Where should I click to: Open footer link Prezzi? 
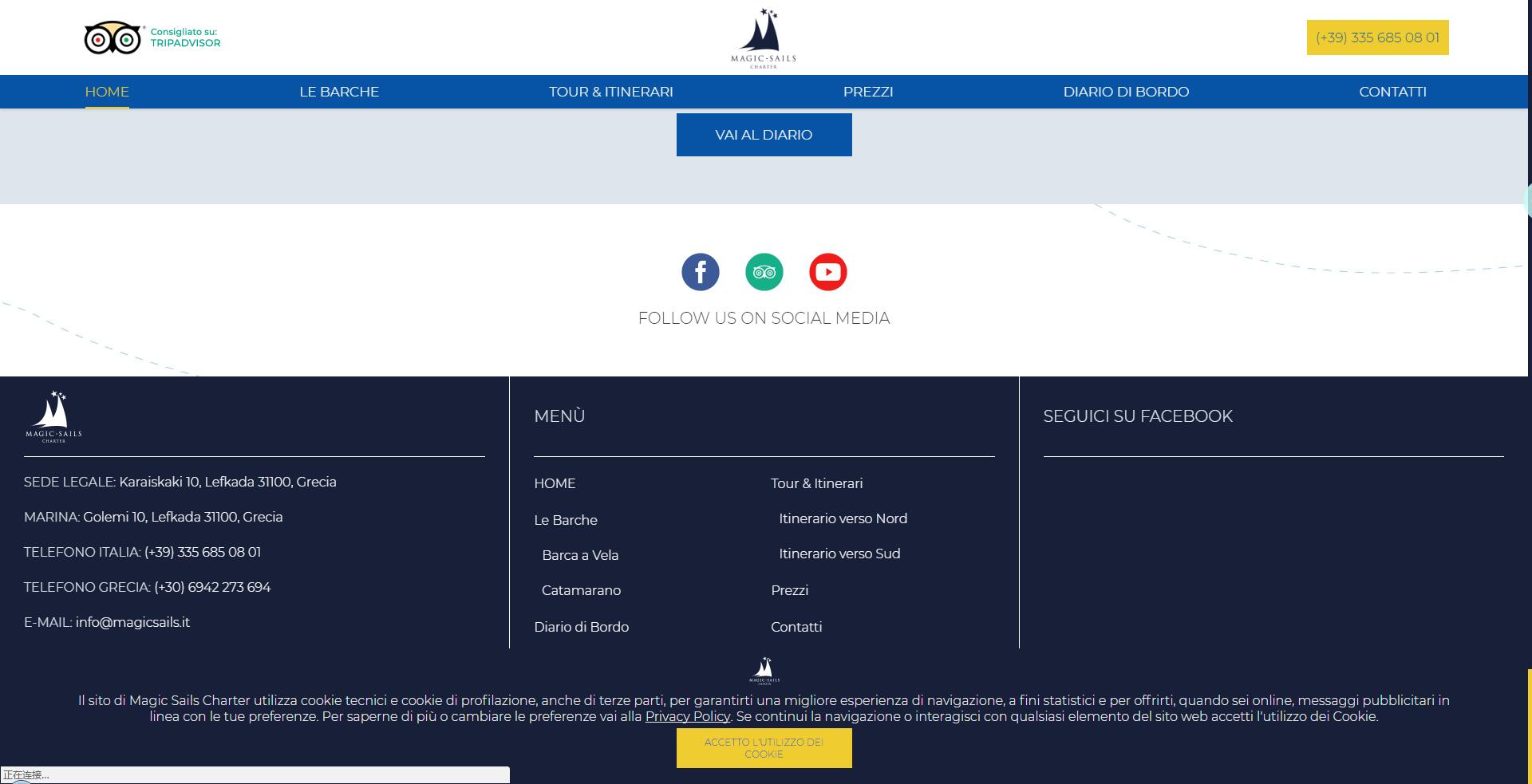coord(790,590)
